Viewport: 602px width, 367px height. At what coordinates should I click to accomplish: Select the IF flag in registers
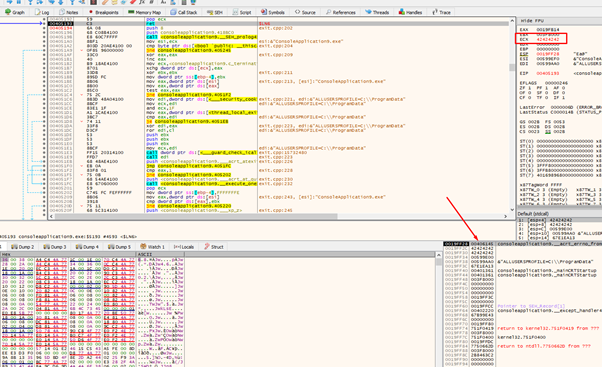pyautogui.click(x=558, y=98)
